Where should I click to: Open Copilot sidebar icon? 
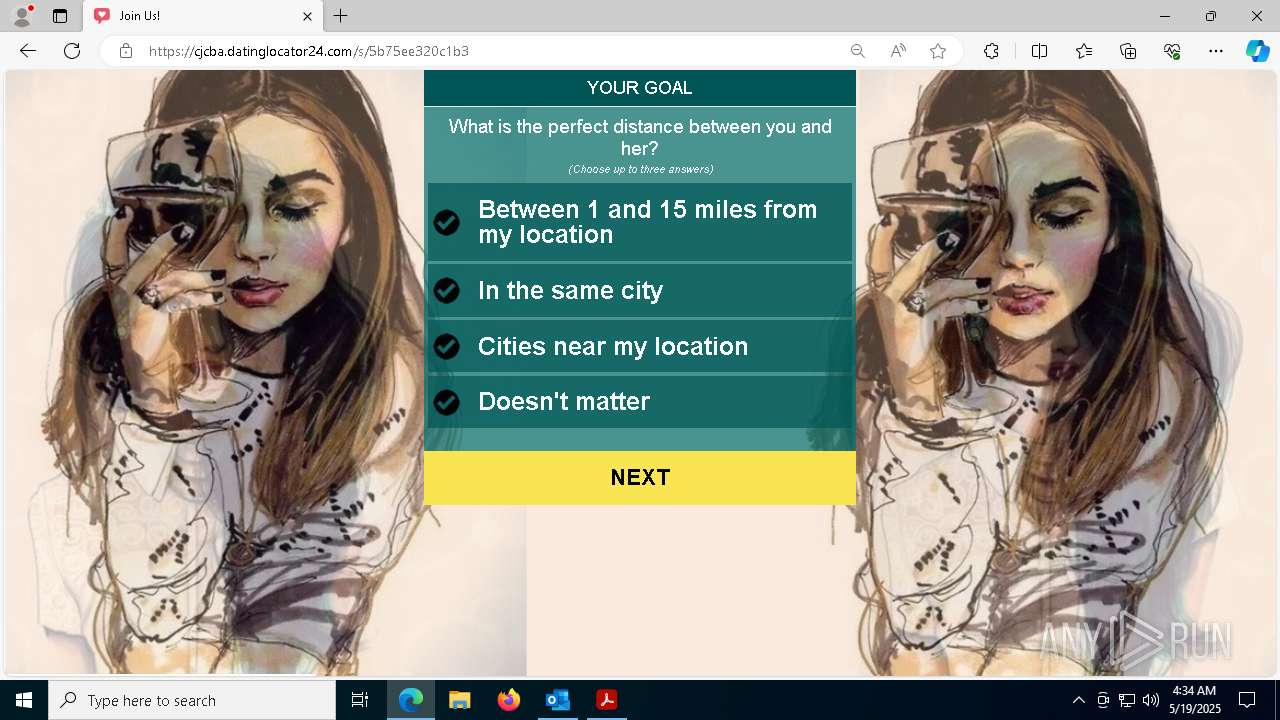(1257, 51)
